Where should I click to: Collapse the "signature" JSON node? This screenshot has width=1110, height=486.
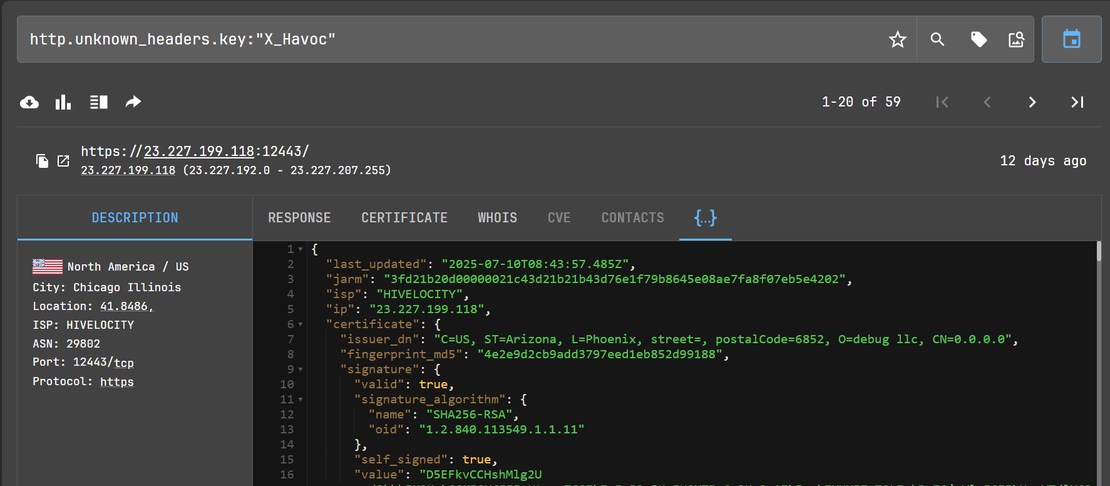301,369
